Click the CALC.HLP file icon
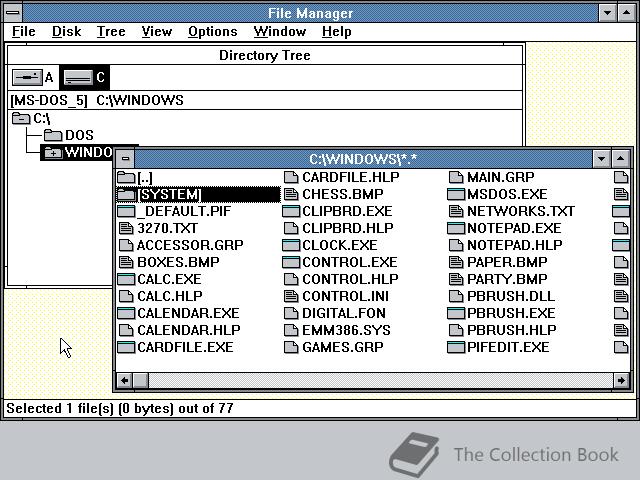 coord(126,296)
